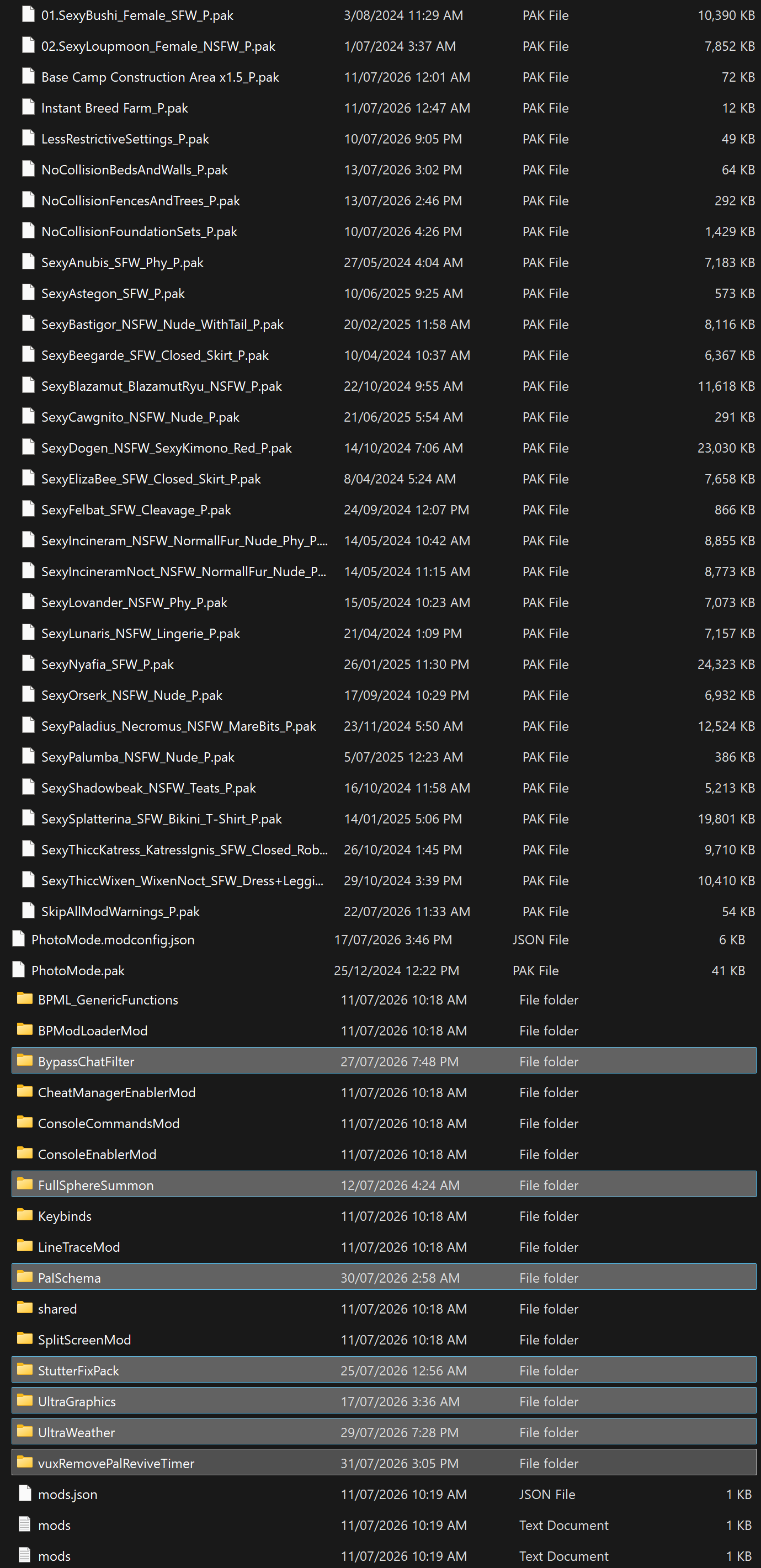Click the file name SexyAstegon_SFW_P.pak
Viewport: 761px width, 1568px height.
pyautogui.click(x=113, y=294)
